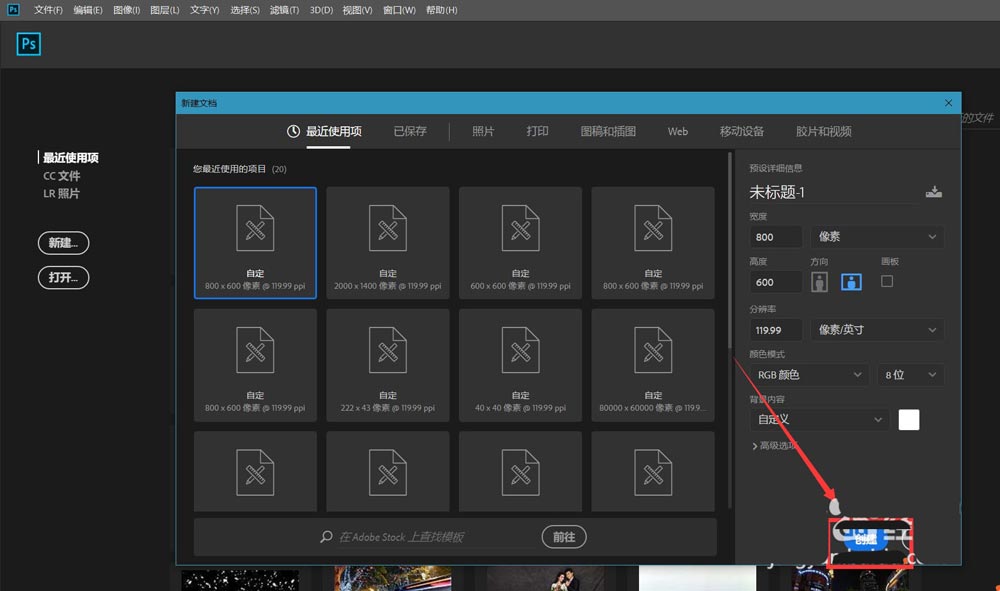Image resolution: width=1000 pixels, height=591 pixels.
Task: Choose the 2000 x 1400 像素 preset card
Action: pyautogui.click(x=388, y=242)
